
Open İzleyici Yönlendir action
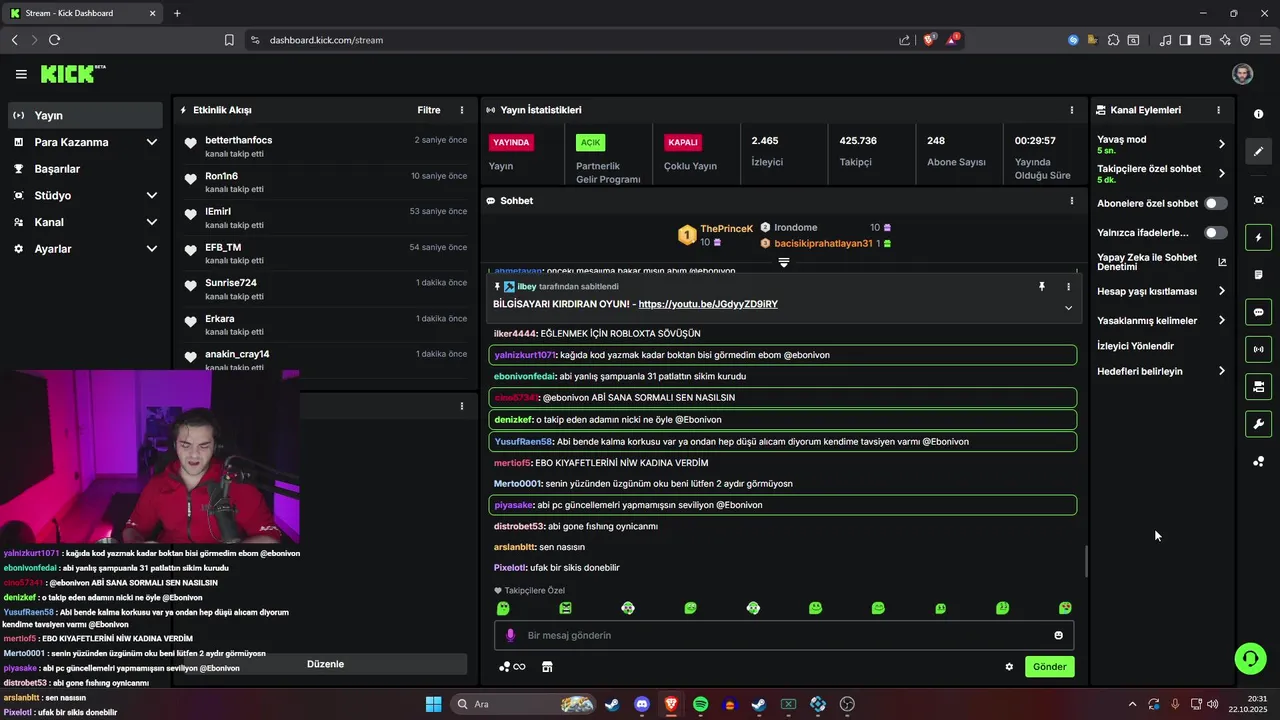tap(1135, 346)
